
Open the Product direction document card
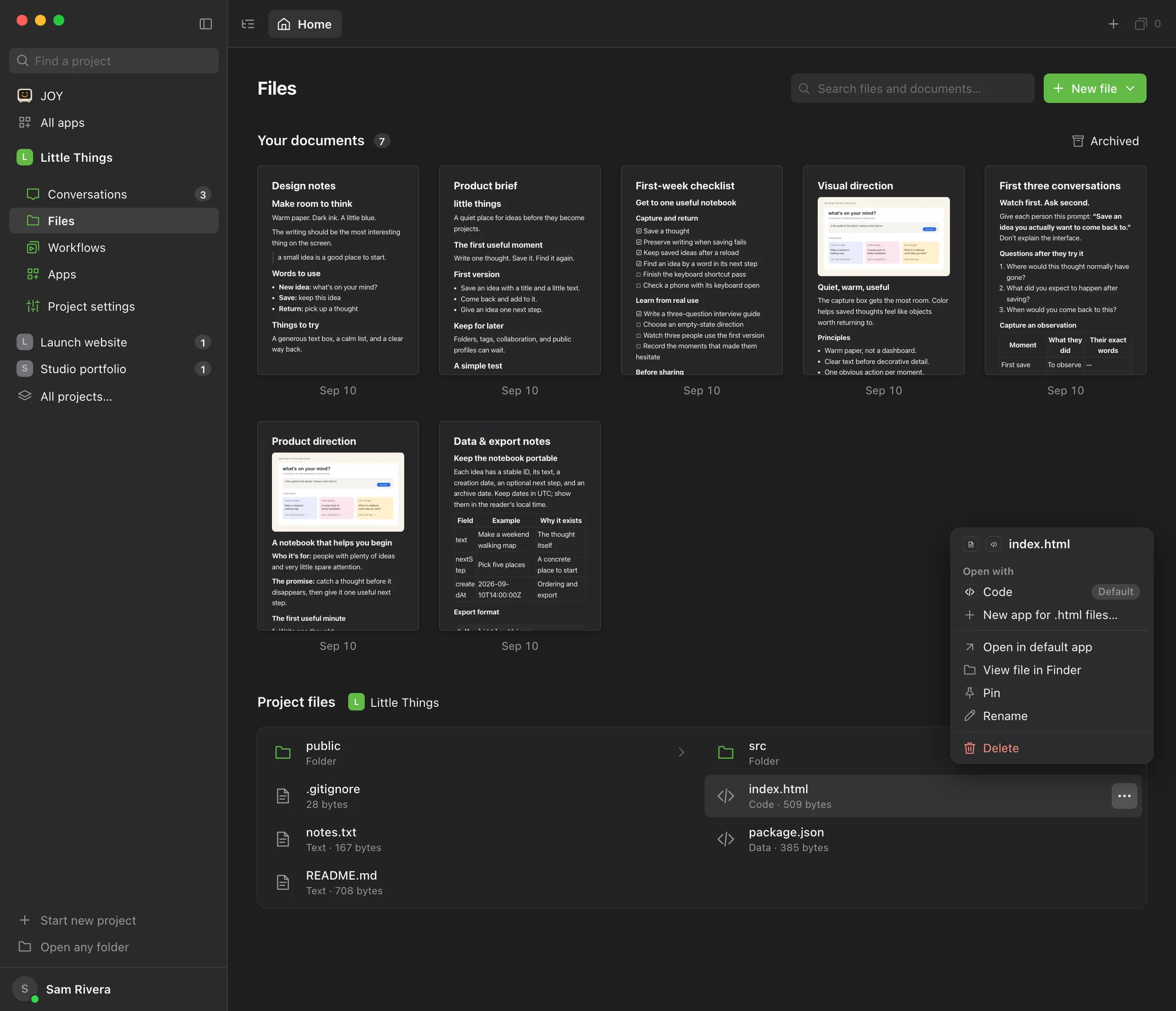[x=338, y=526]
